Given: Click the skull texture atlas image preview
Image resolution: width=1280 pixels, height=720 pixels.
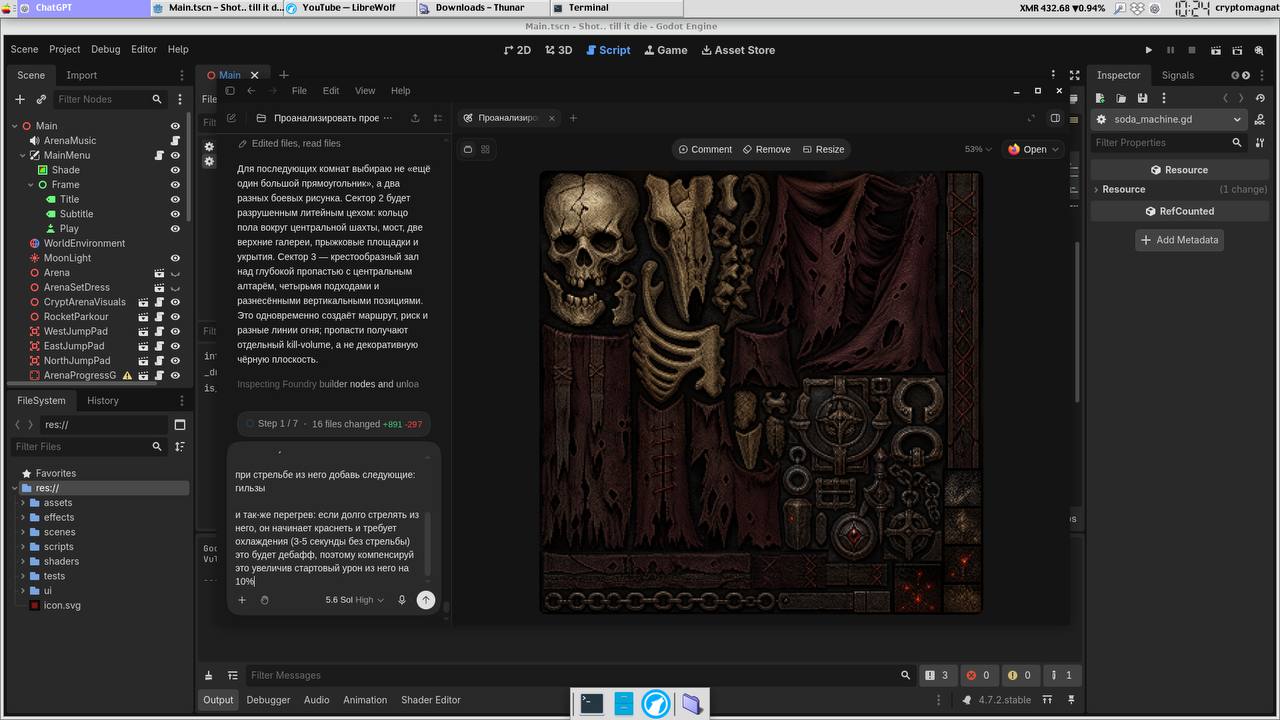Looking at the screenshot, I should click(761, 392).
